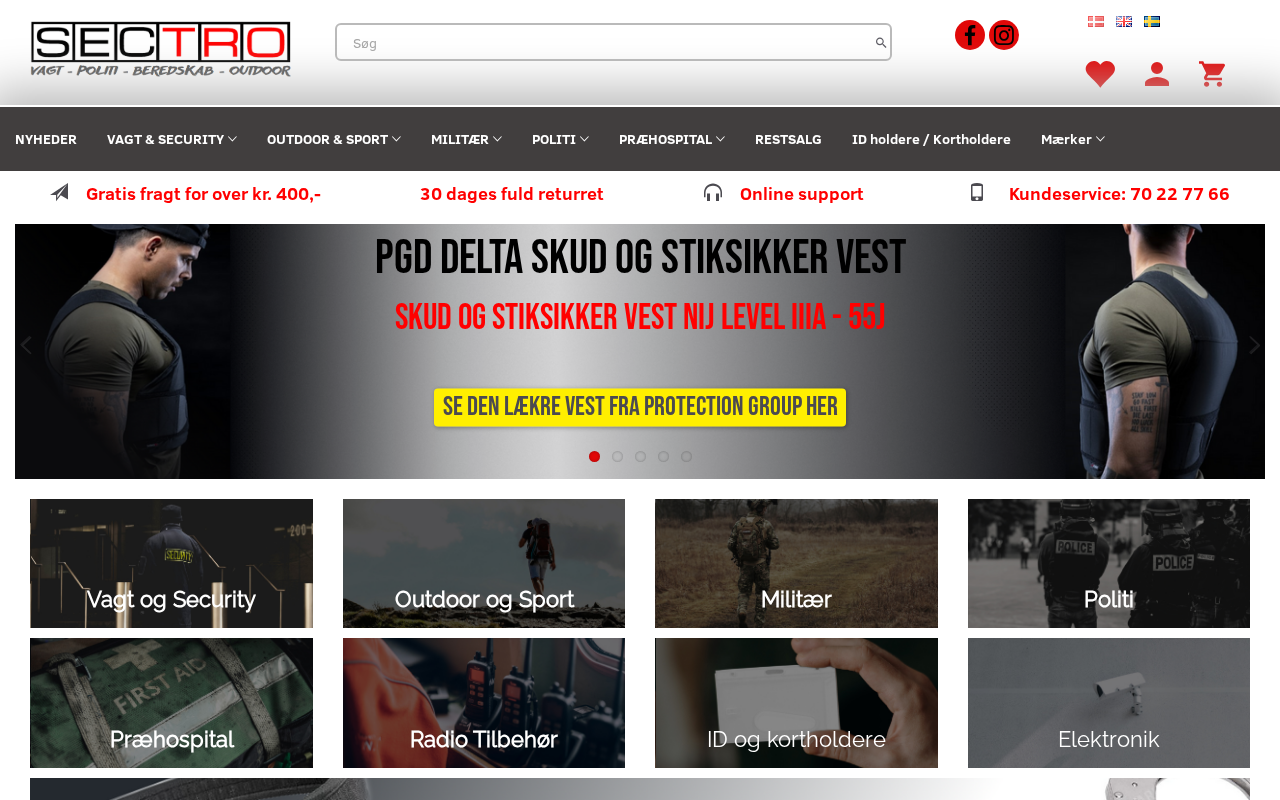The image size is (1280, 800).
Task: Open the Online support link
Action: (x=801, y=194)
